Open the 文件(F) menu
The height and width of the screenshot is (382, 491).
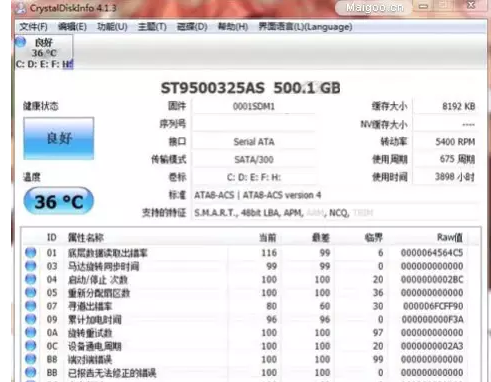tap(33, 27)
